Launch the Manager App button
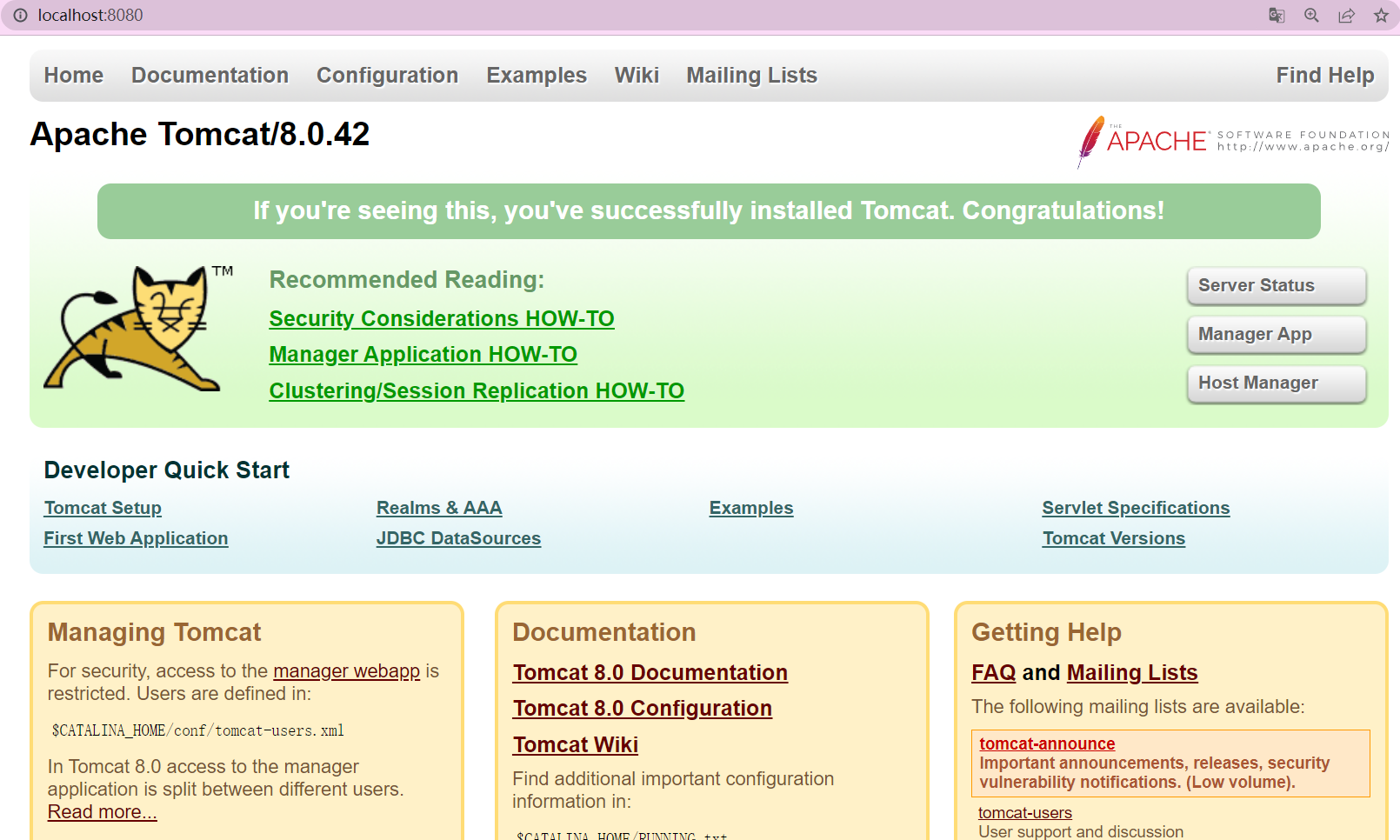This screenshot has width=1400, height=840. (1277, 334)
